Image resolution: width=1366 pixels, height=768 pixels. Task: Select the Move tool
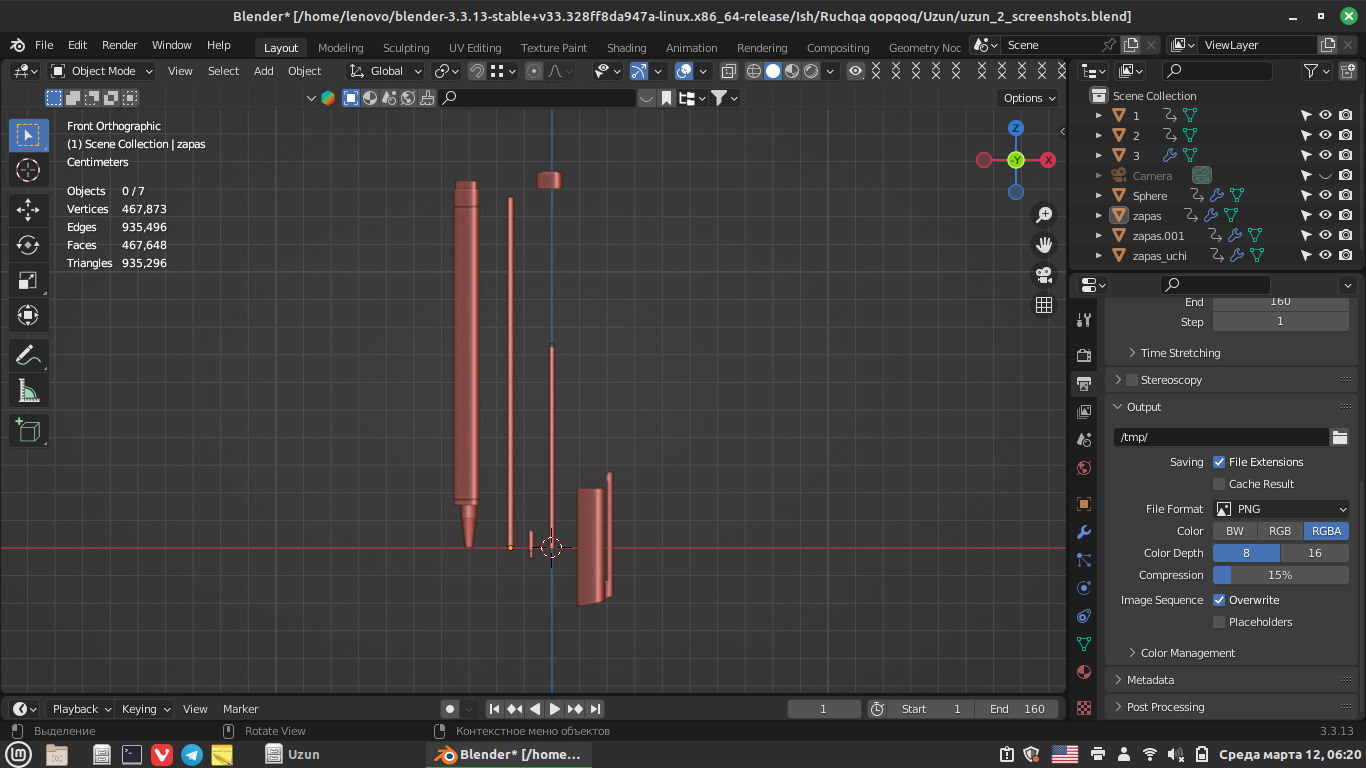click(x=29, y=210)
